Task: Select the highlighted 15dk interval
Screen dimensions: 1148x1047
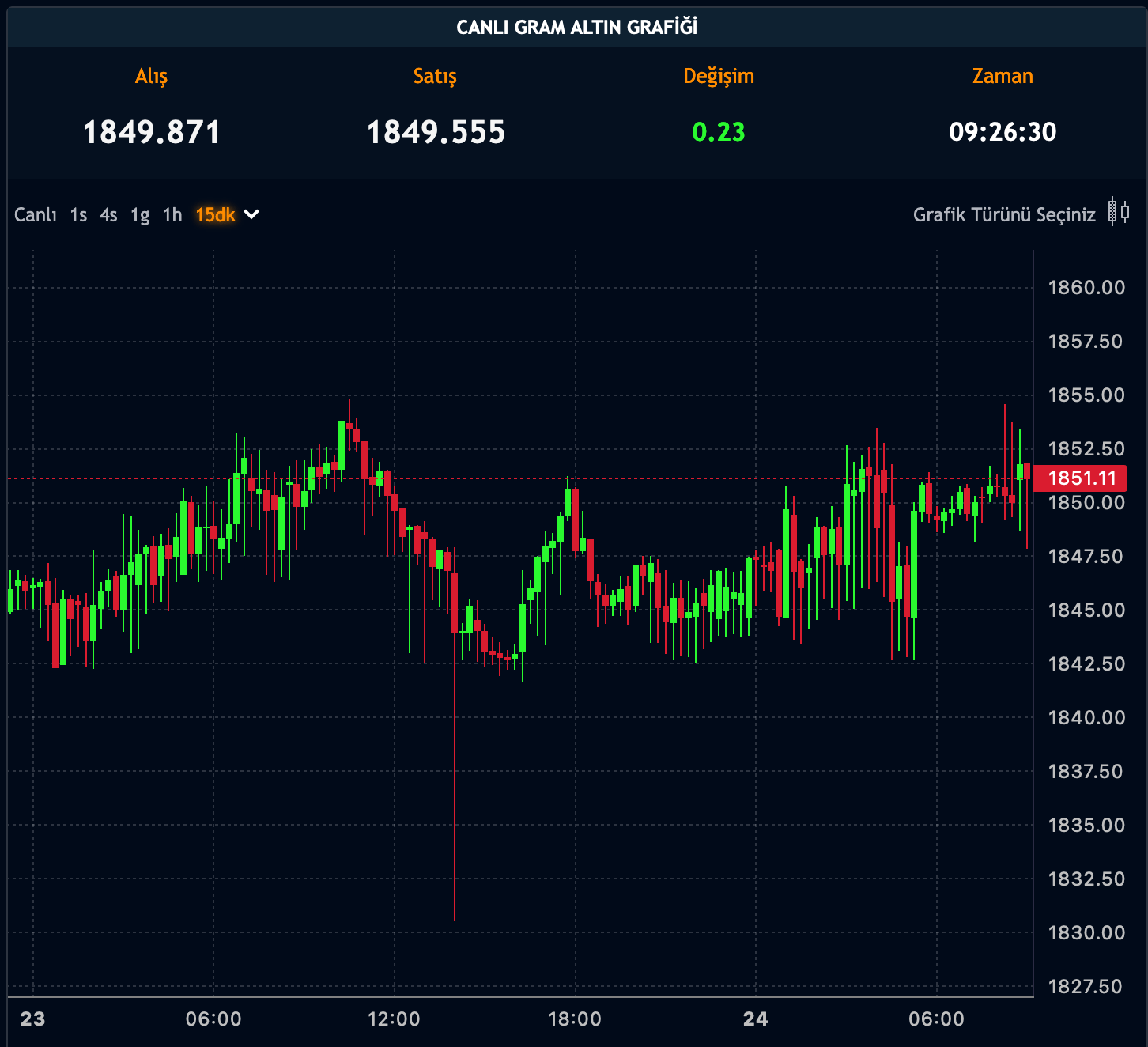Action: point(215,215)
